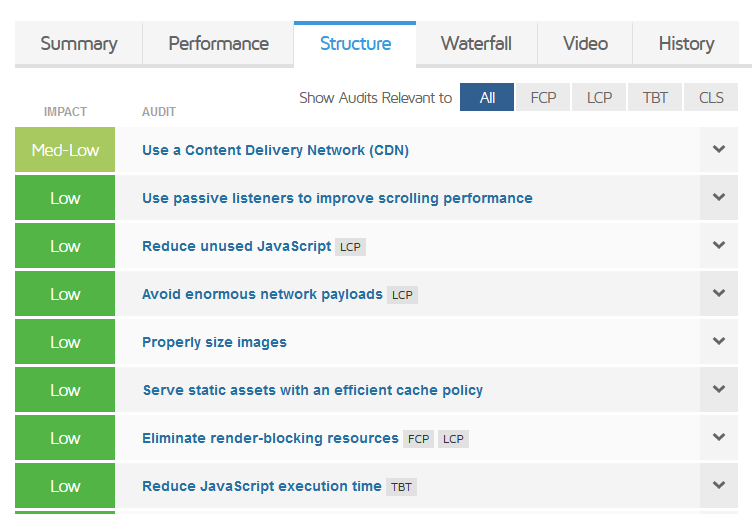Expand the enormous network payloads chevron
The height and width of the screenshot is (514, 752).
(x=718, y=293)
